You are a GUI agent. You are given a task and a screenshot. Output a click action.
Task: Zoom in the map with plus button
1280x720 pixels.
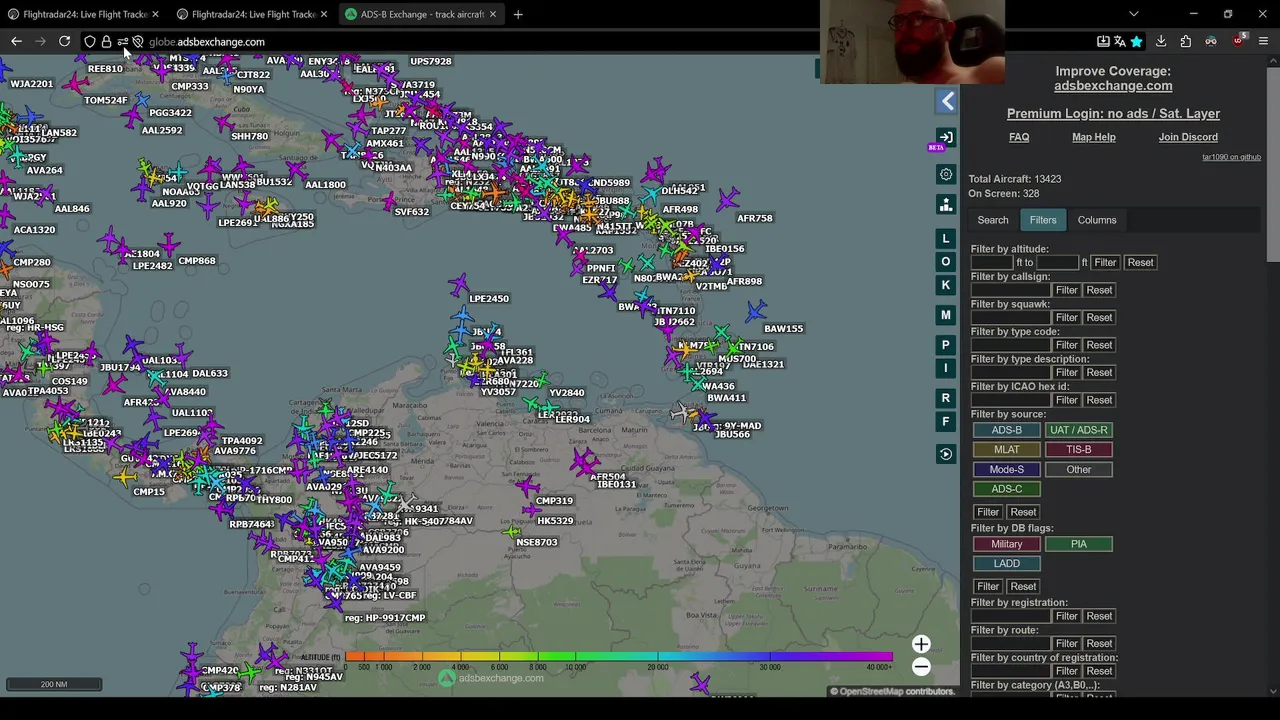coord(921,645)
